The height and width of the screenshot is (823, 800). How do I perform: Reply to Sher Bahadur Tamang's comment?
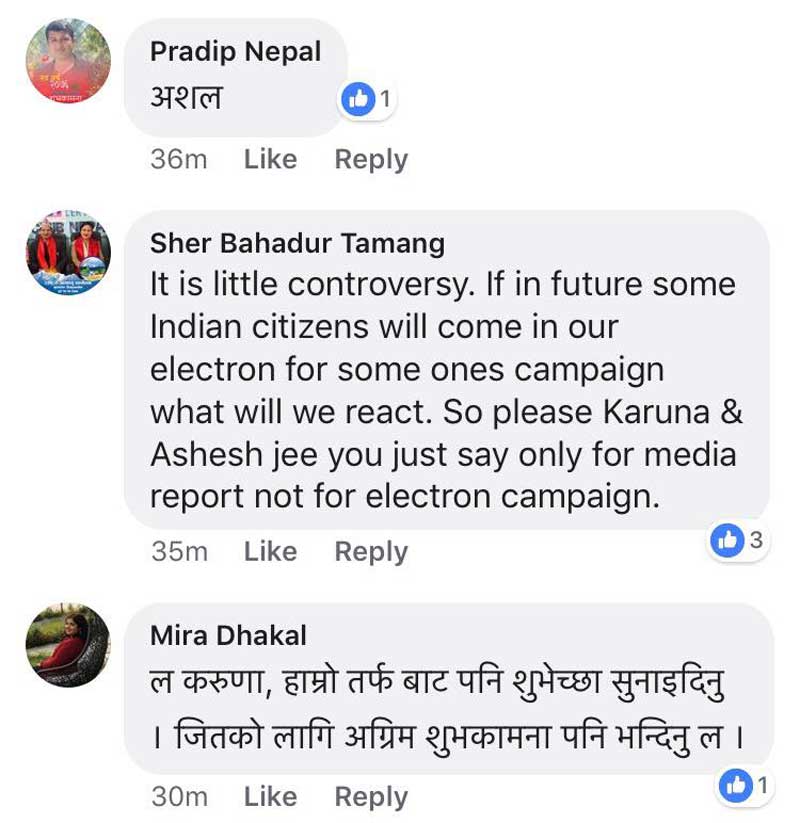371,551
